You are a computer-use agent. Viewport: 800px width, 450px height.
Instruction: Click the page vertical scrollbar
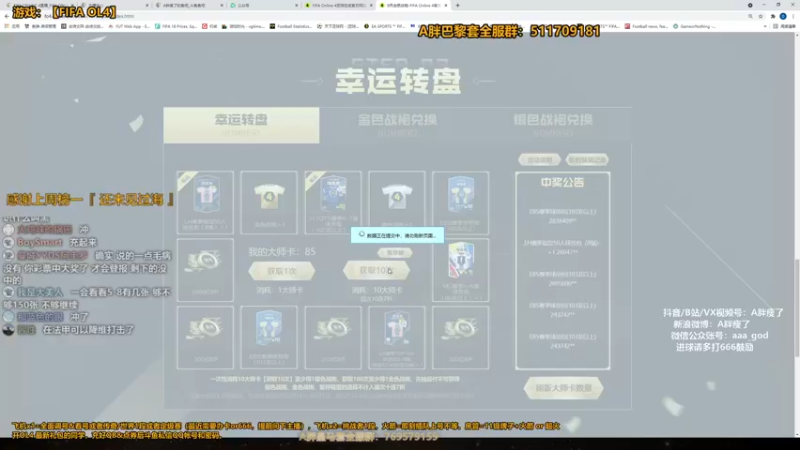[797, 308]
